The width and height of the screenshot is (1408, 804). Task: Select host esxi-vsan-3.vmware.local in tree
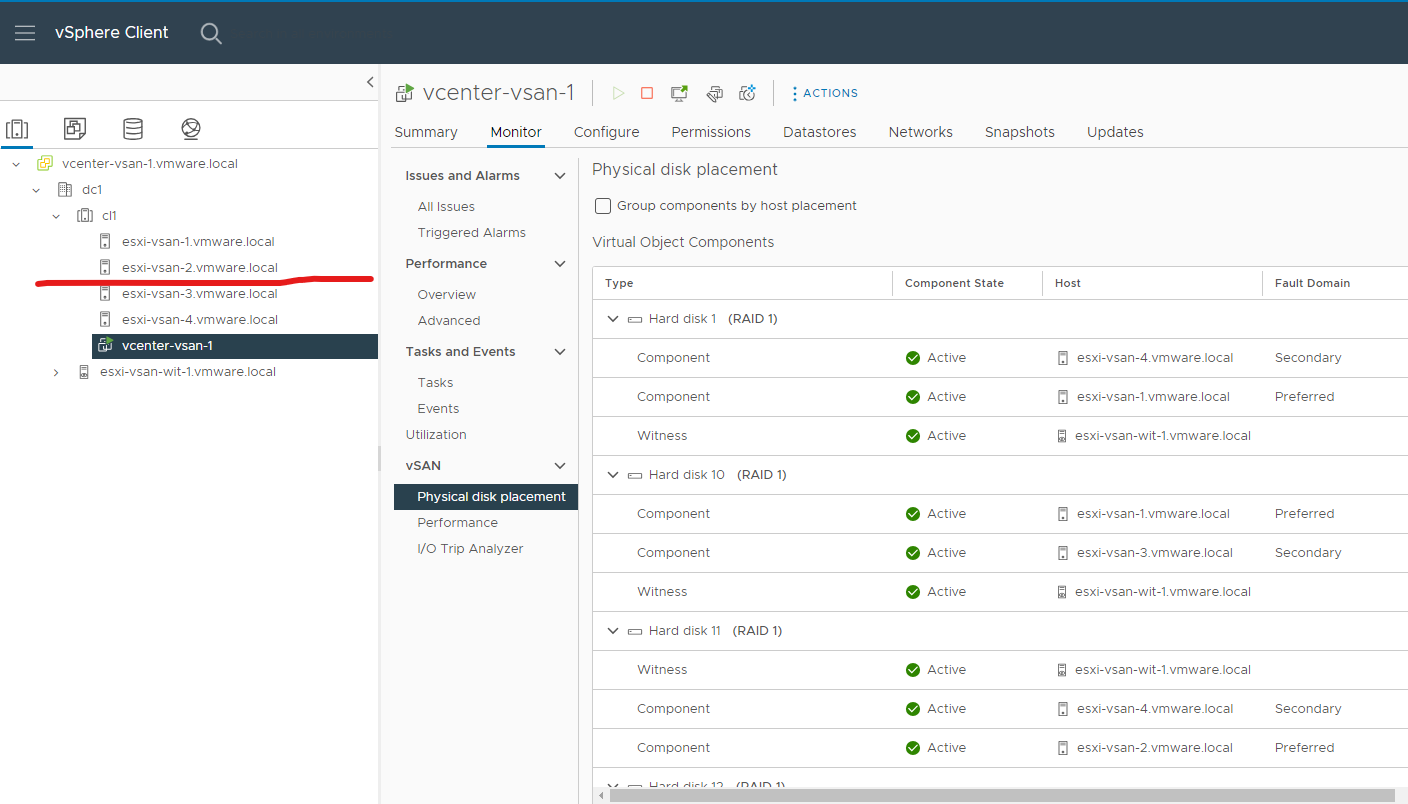[x=200, y=294]
